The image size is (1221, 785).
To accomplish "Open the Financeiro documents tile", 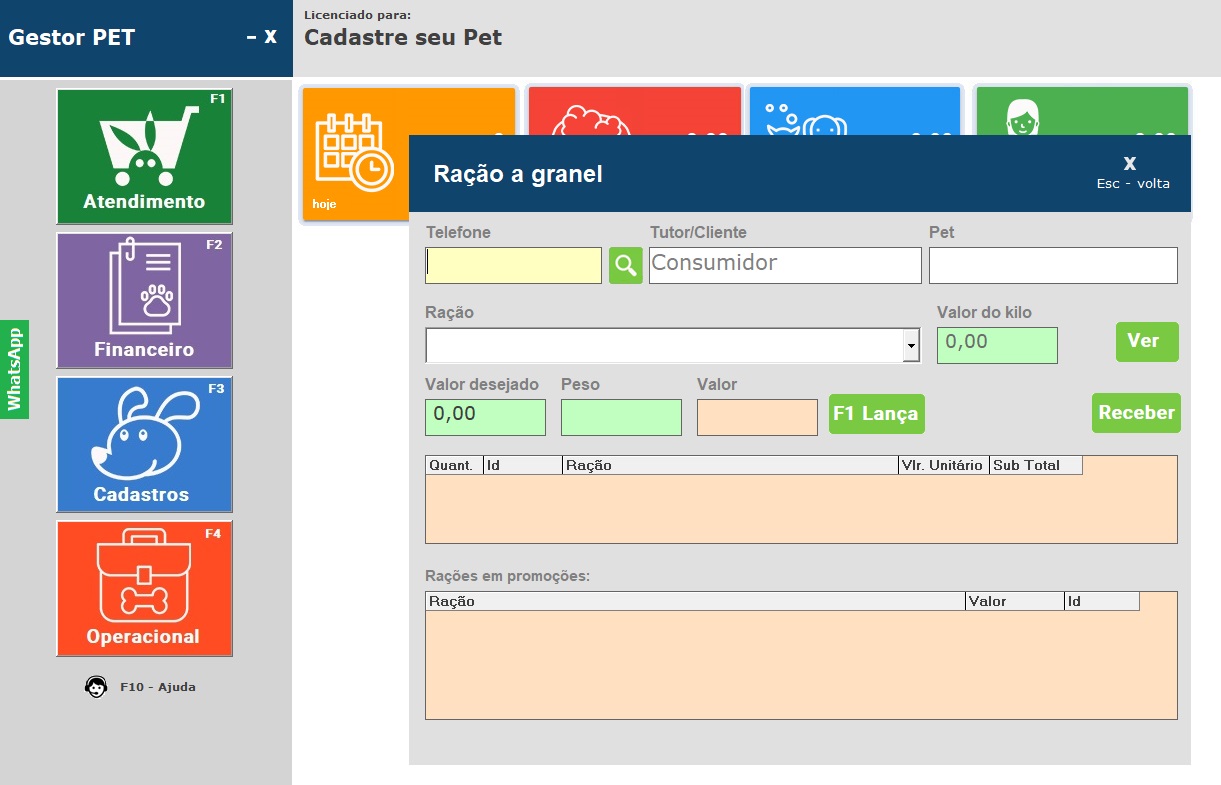I will point(144,300).
